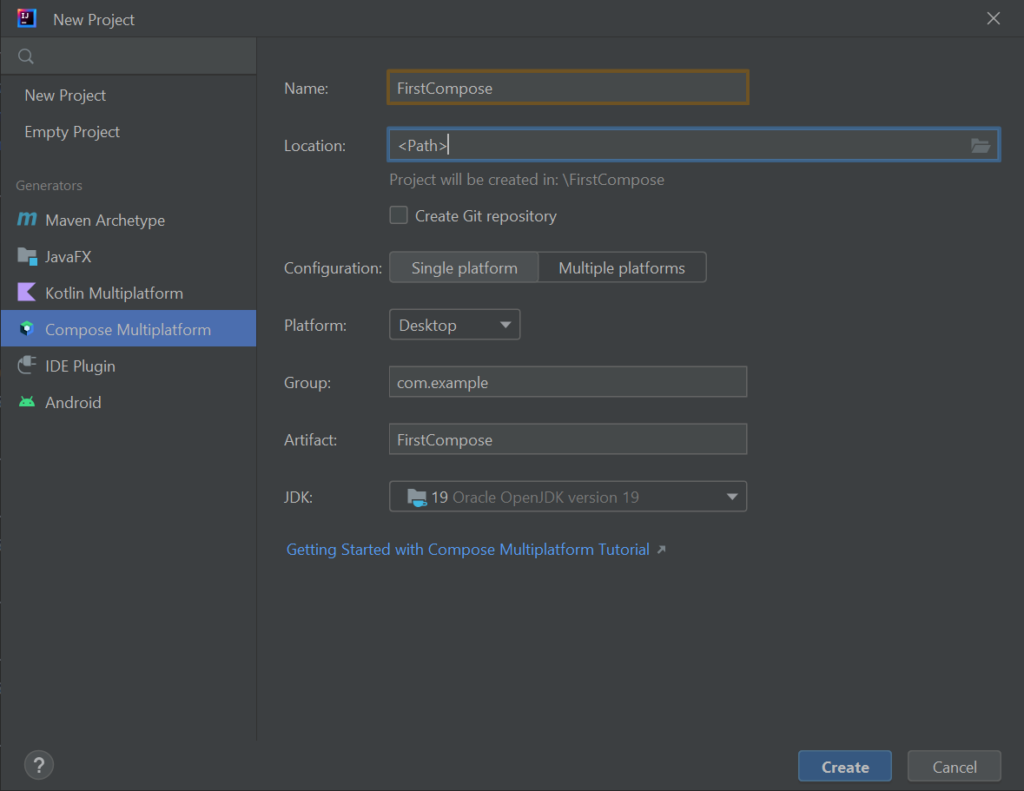Select Compose Multiplatform generator

[129, 329]
